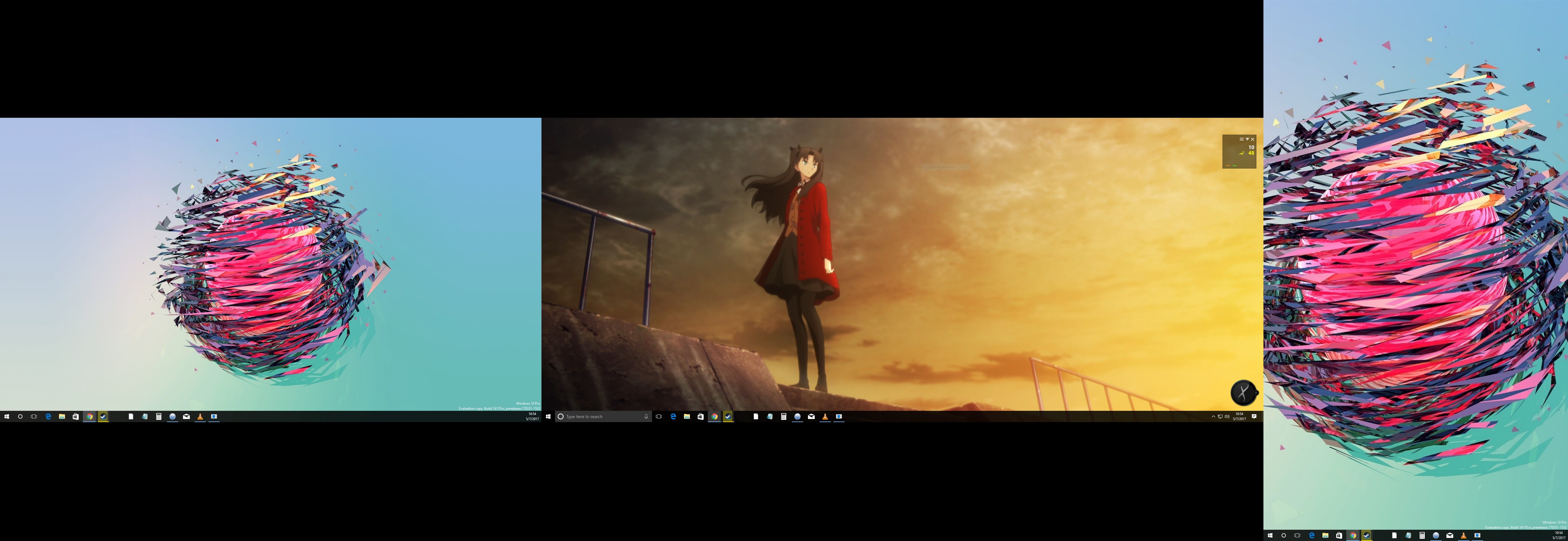Viewport: 1568px width, 541px height.
Task: Open Action Center notifications icon
Action: (1254, 416)
